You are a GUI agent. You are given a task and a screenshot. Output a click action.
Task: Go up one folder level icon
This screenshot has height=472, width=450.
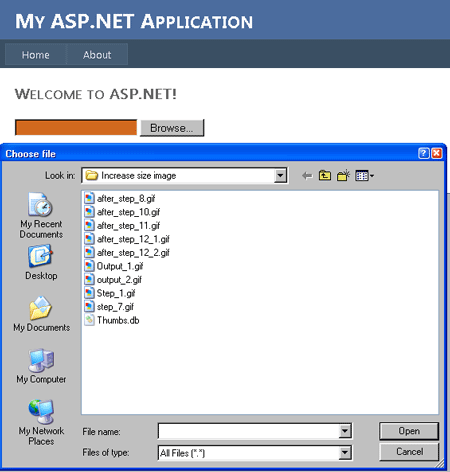click(x=325, y=175)
